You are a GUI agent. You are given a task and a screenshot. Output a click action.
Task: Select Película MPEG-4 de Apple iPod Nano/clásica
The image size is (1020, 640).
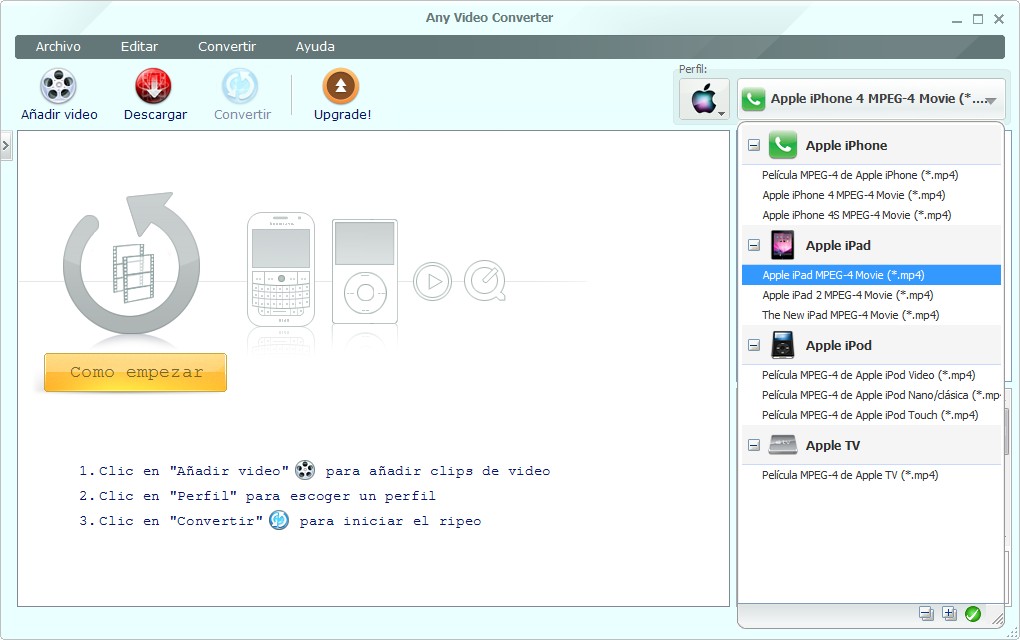[871, 395]
